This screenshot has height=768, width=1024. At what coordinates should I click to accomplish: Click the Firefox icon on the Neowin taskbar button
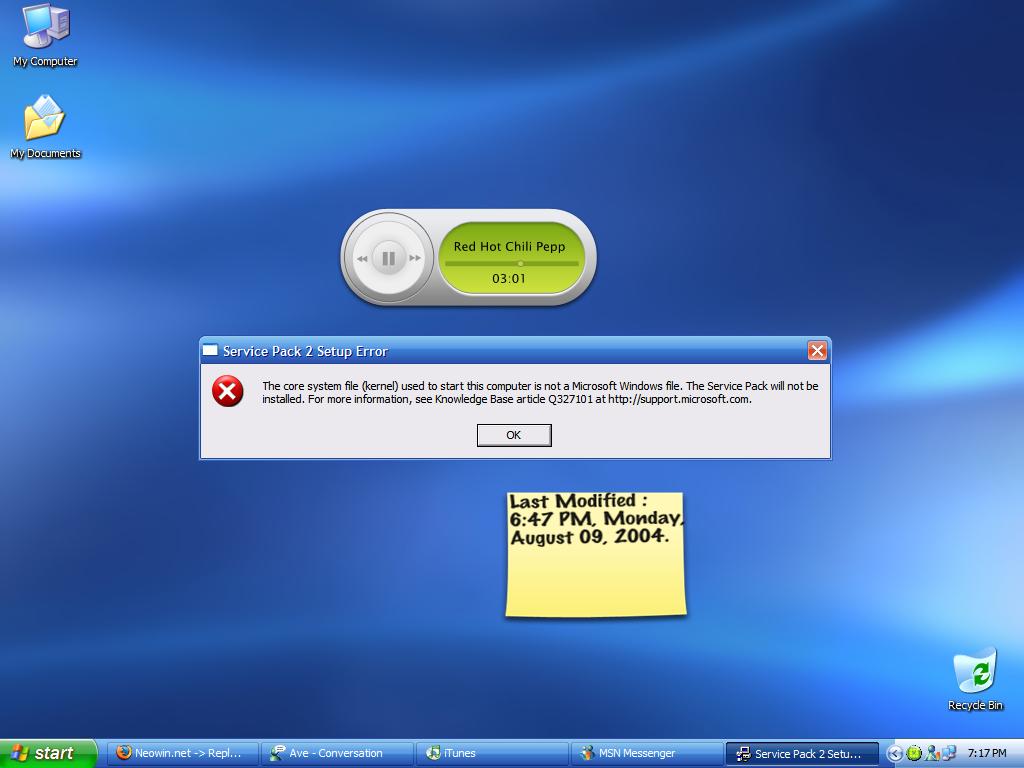(122, 753)
